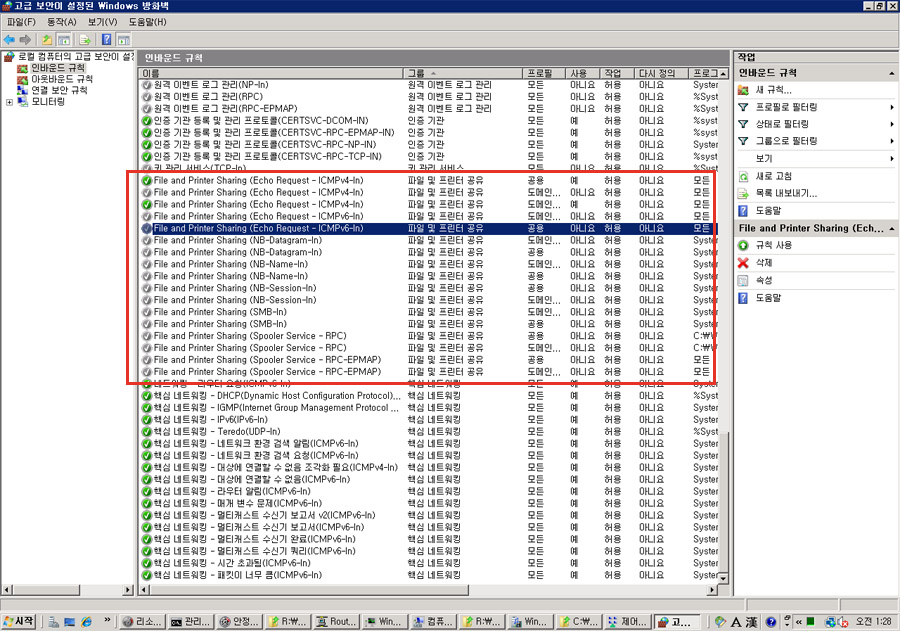
Task: Select the 원격 이벤트 로그 관리(RPC-EPMAP) rule
Action: point(226,109)
